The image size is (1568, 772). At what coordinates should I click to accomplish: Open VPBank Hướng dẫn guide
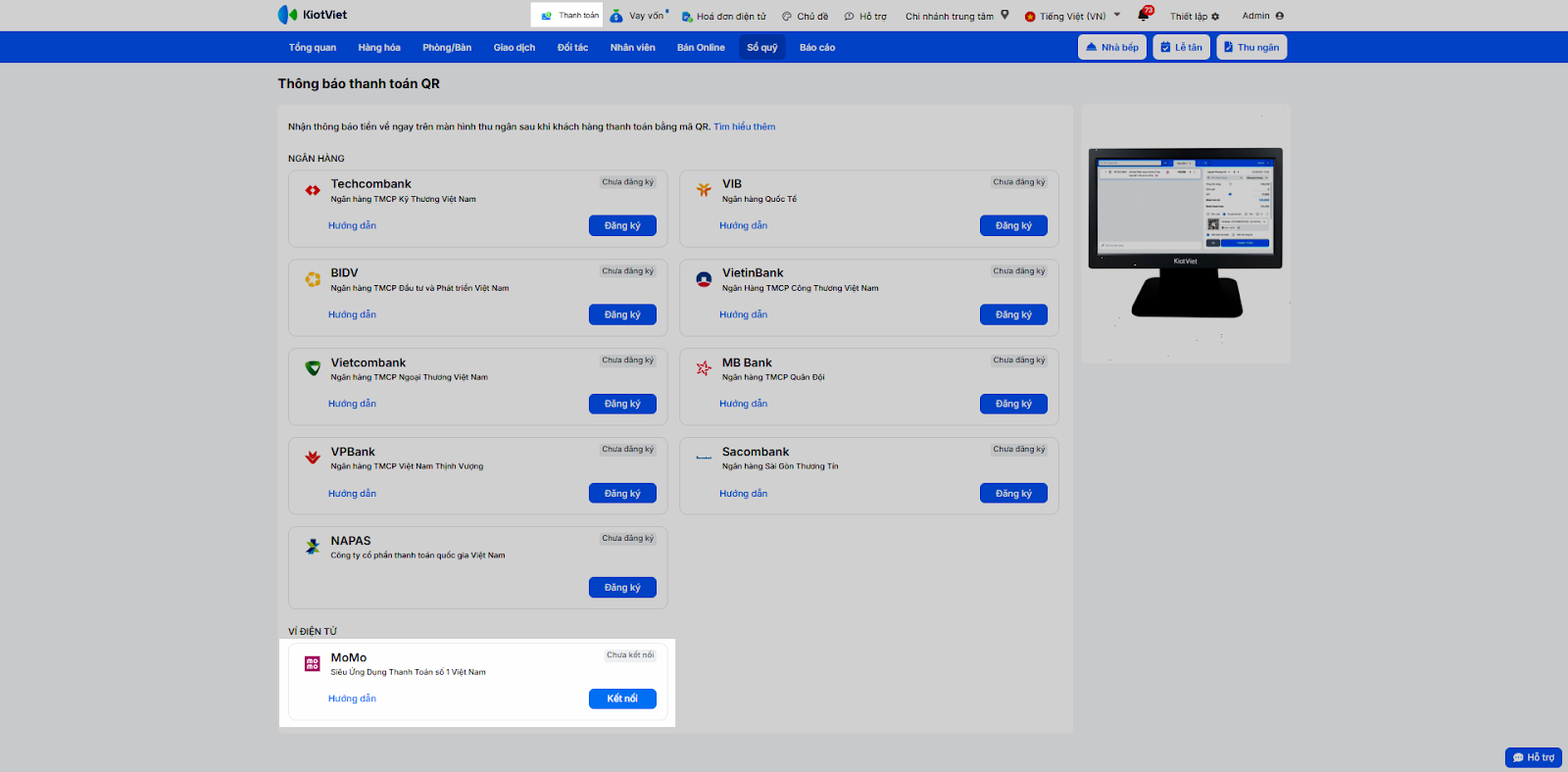click(x=352, y=494)
